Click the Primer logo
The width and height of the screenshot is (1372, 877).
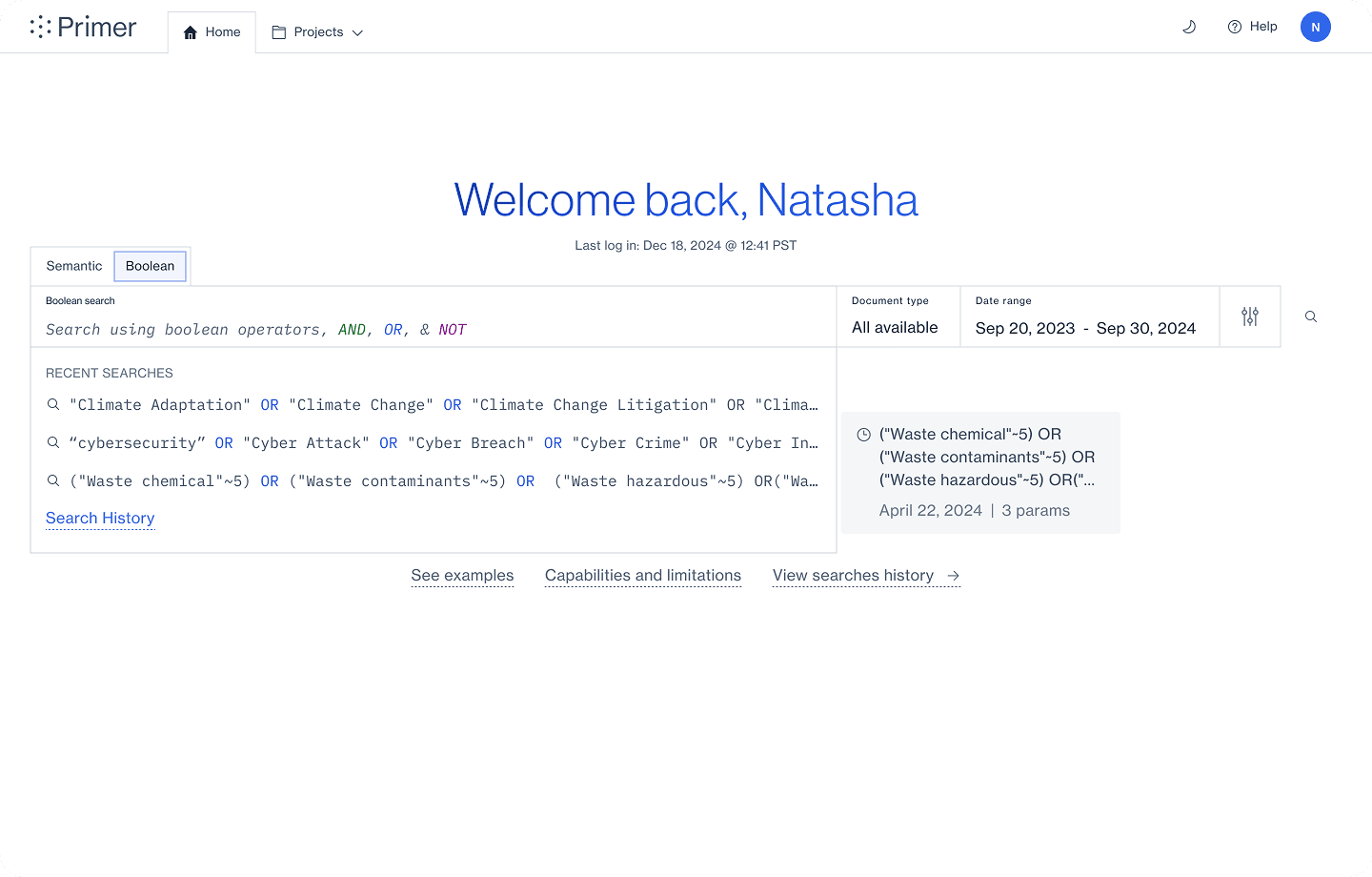83,27
